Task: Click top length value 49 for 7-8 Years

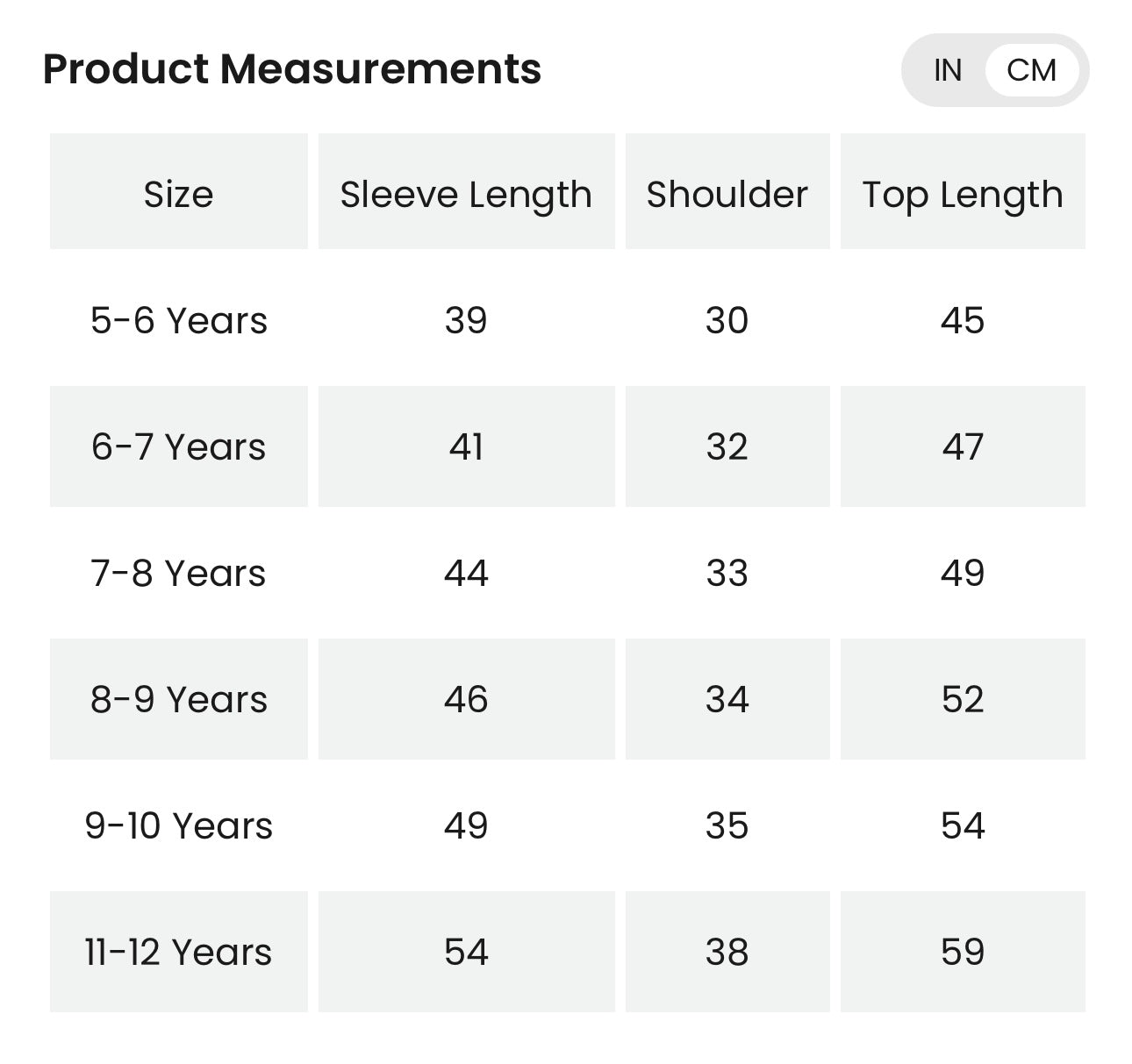Action: [963, 573]
